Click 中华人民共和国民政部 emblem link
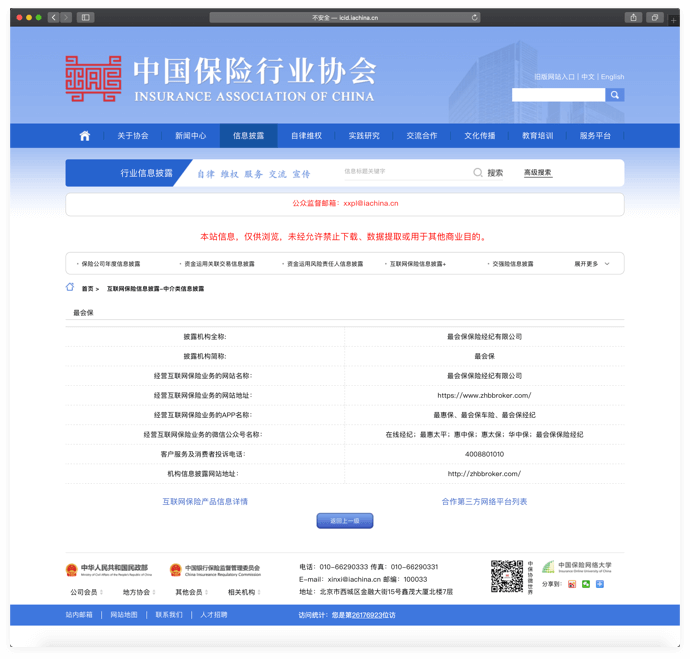This screenshot has height=659, width=690. [109, 570]
